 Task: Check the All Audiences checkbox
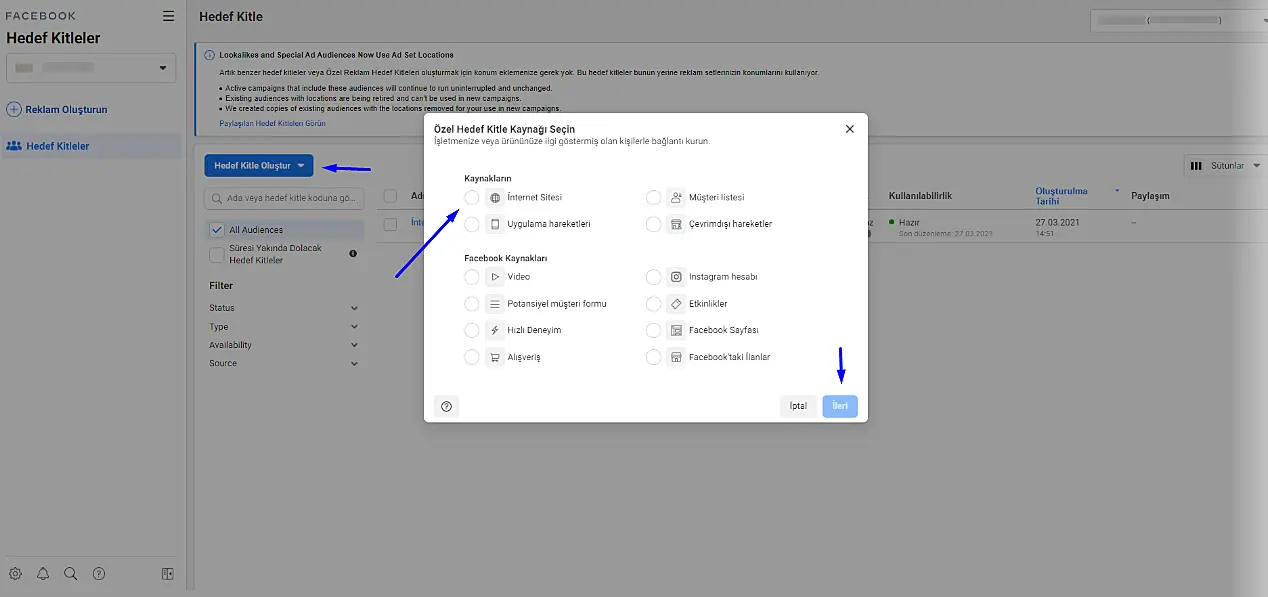pyautogui.click(x=216, y=230)
